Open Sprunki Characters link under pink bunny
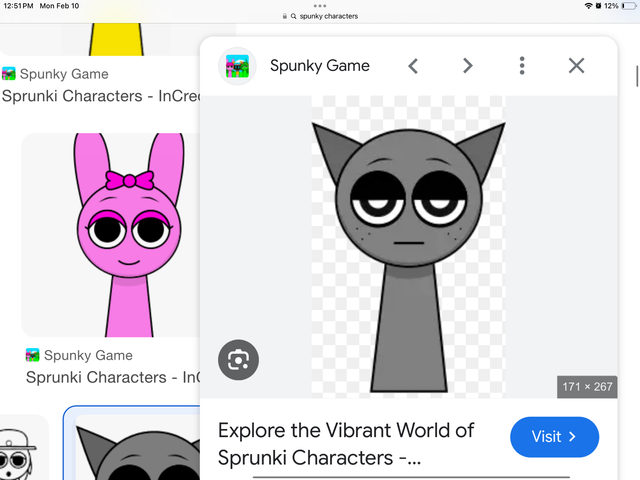This screenshot has height=480, width=640. [x=113, y=377]
